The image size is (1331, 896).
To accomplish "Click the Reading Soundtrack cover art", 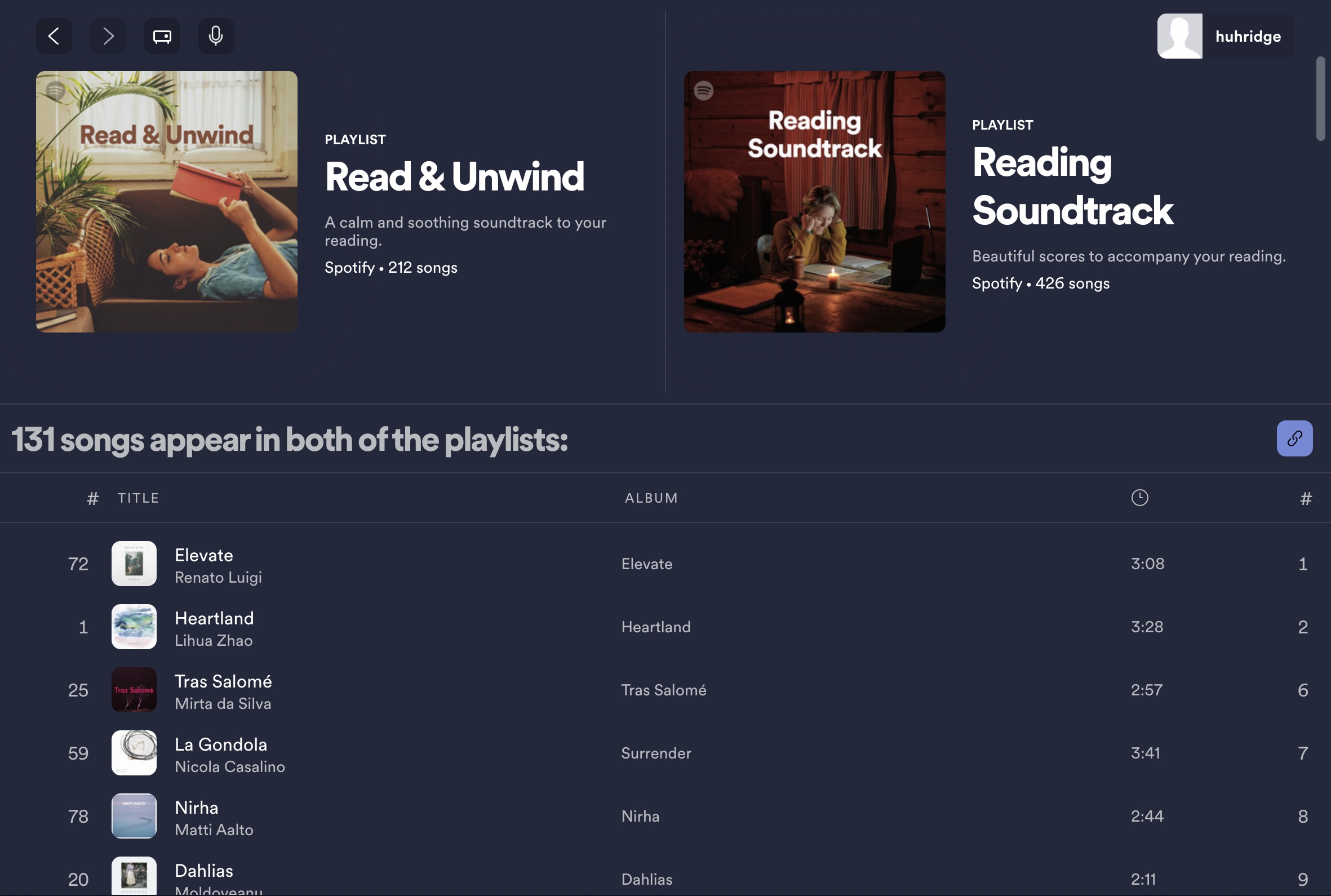I will pos(814,201).
